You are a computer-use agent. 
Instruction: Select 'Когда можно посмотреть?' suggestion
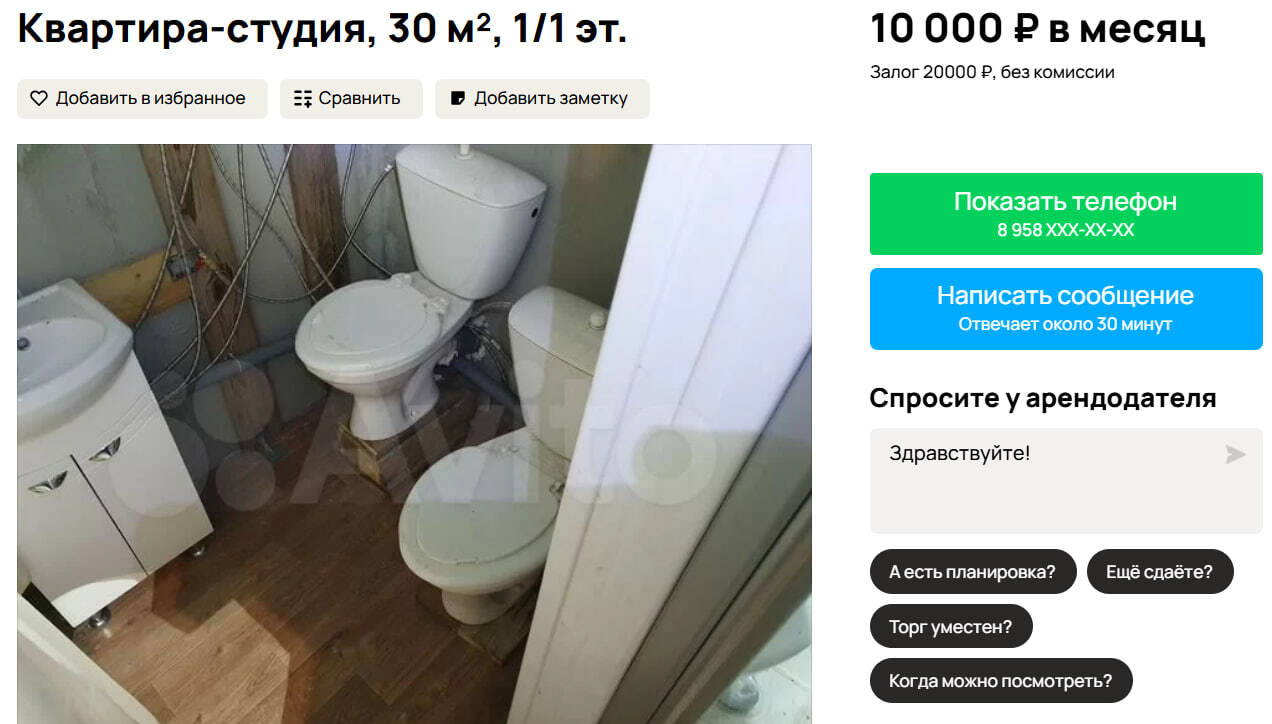click(1001, 680)
